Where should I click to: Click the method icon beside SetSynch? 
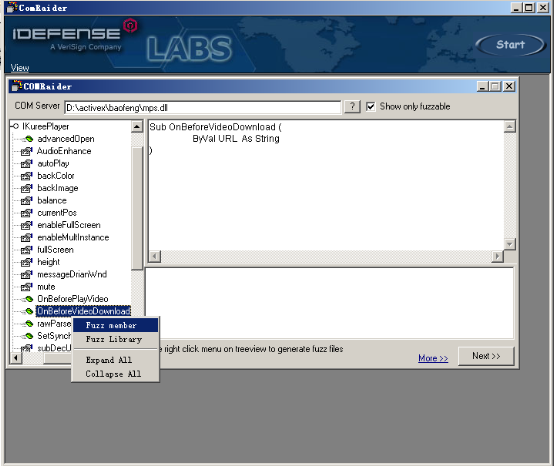tap(28, 336)
